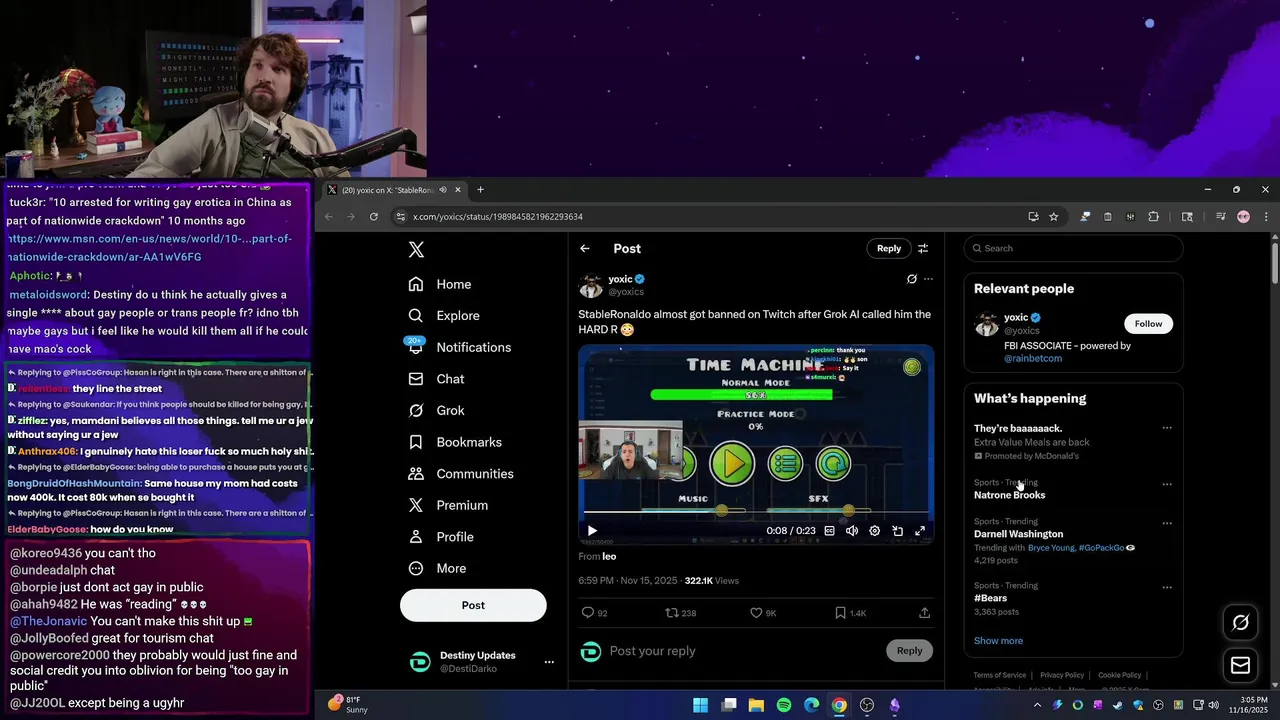Click the share post icon
1280x720 pixels.
[x=924, y=613]
